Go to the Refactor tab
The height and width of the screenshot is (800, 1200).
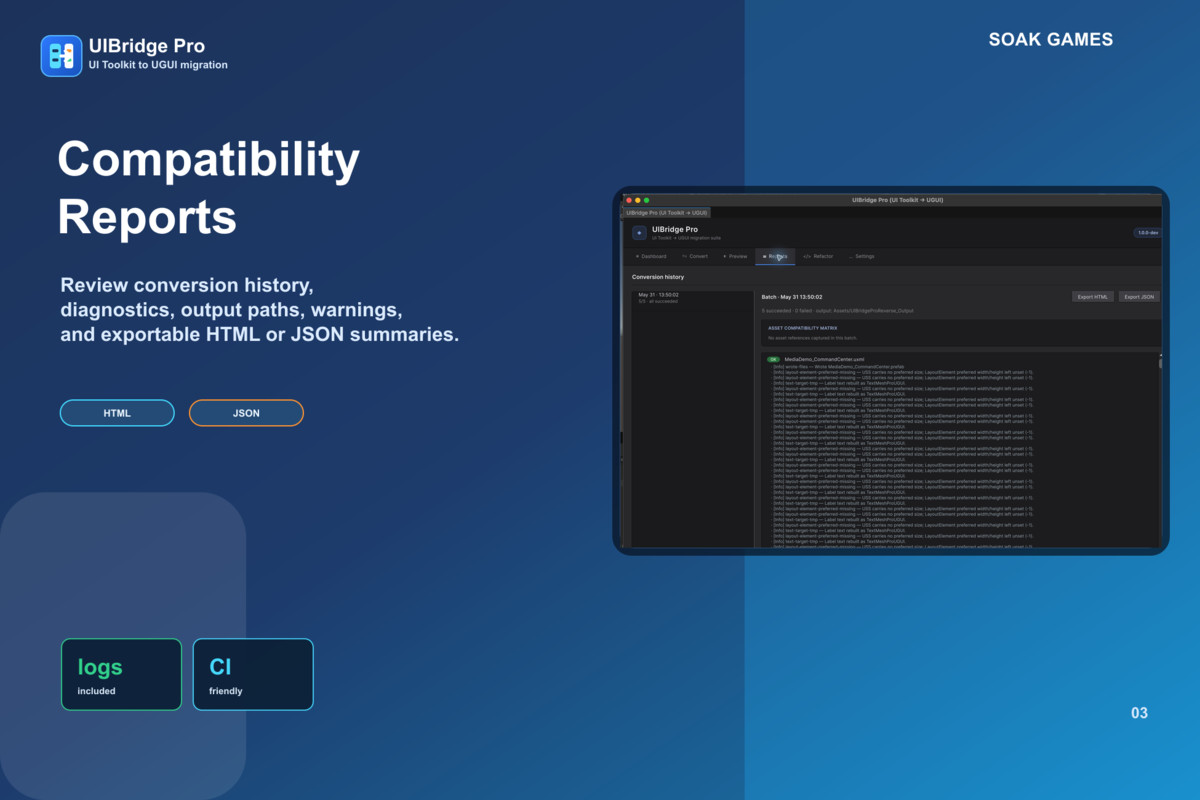818,256
